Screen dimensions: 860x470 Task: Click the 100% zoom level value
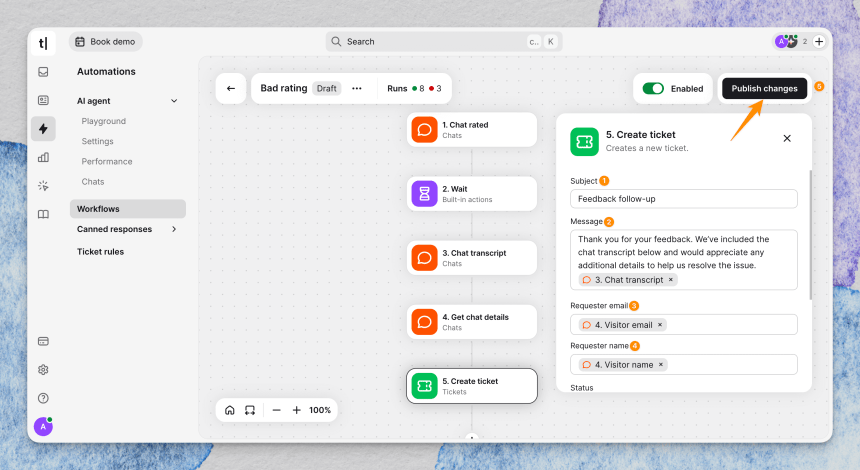pyautogui.click(x=320, y=410)
